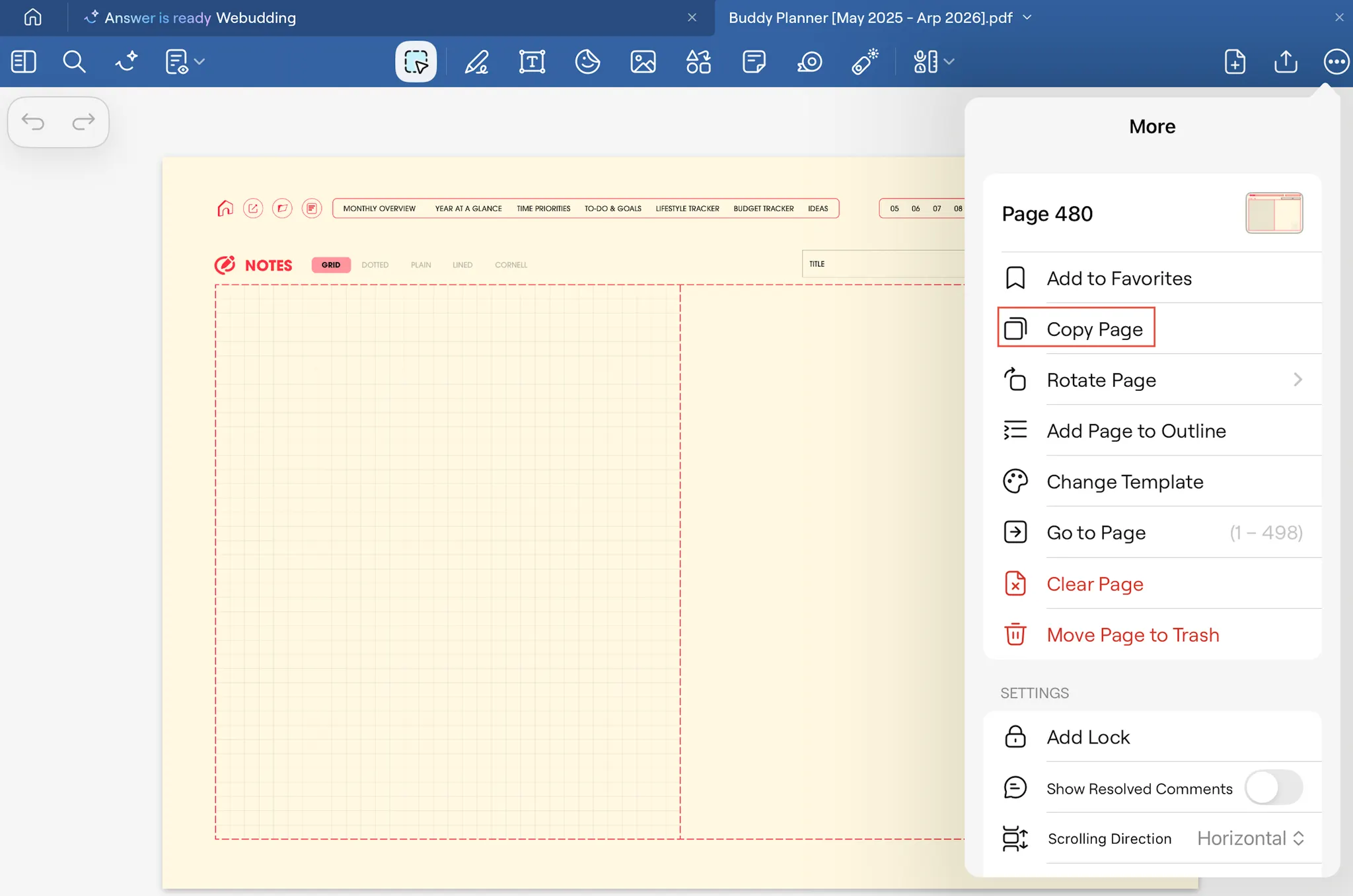Image resolution: width=1353 pixels, height=896 pixels.
Task: Open the sticker tool
Action: (x=587, y=62)
